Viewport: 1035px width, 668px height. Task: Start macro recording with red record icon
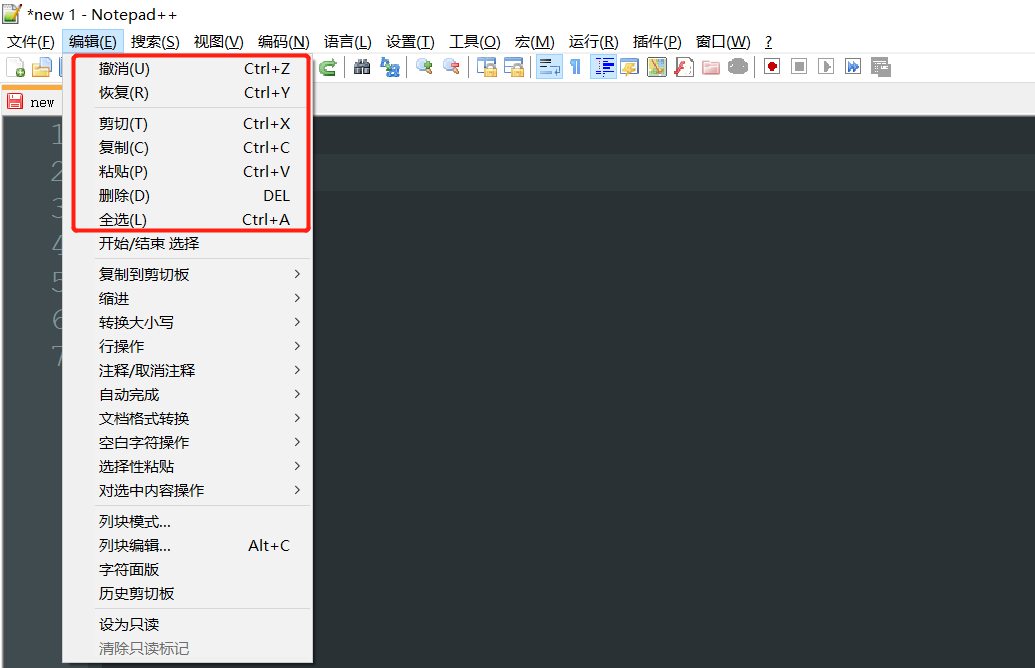(772, 67)
